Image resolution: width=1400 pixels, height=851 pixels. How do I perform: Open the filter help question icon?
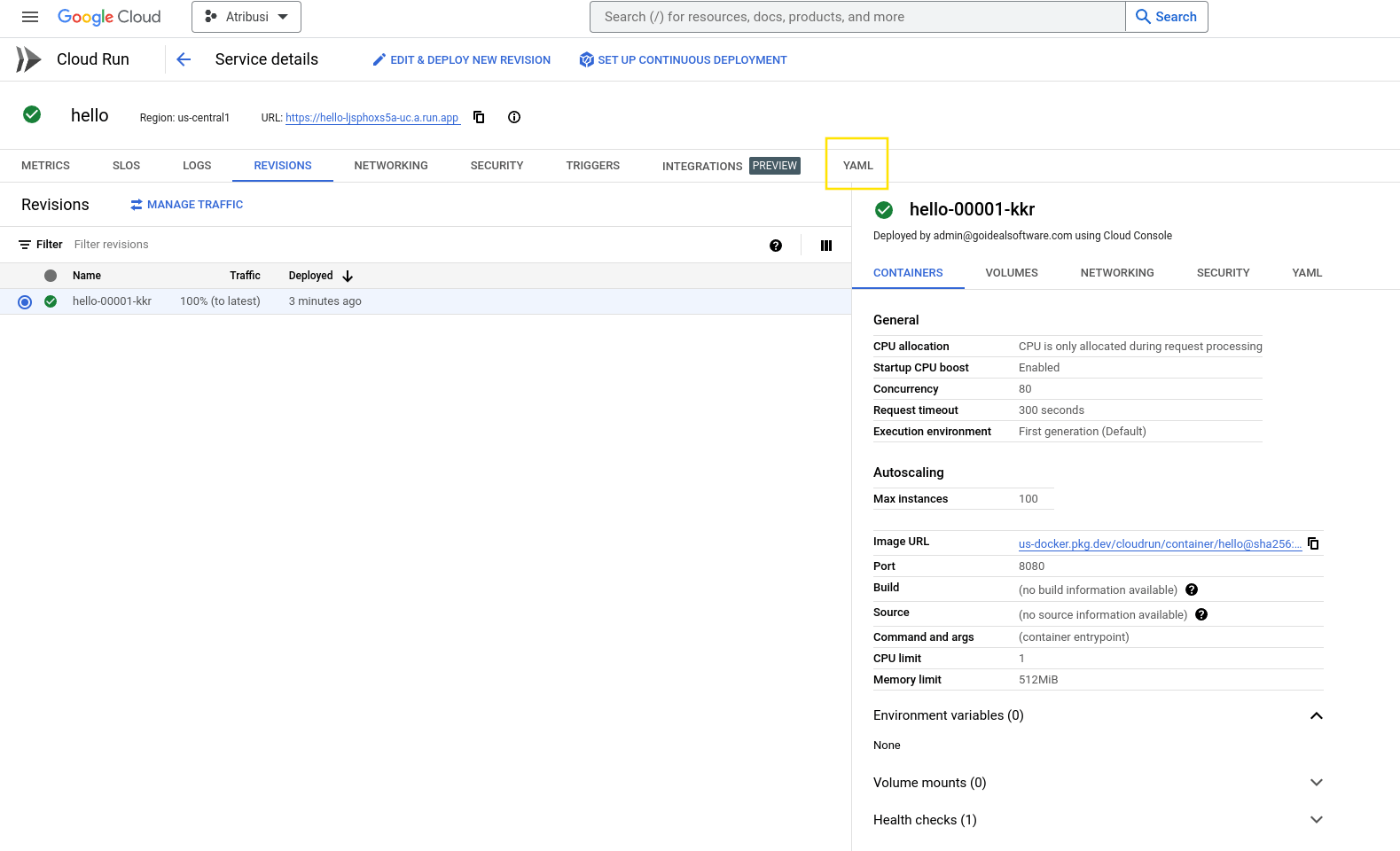(x=776, y=246)
